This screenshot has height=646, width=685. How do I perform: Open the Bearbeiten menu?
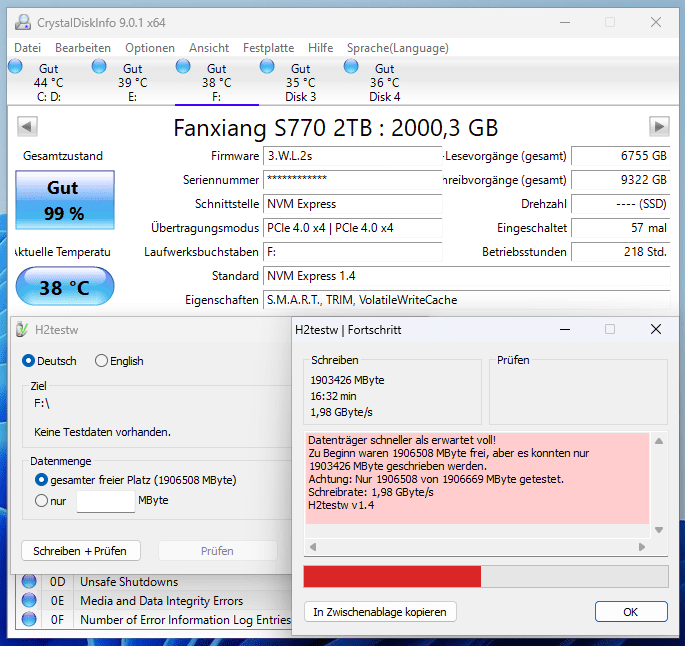83,48
